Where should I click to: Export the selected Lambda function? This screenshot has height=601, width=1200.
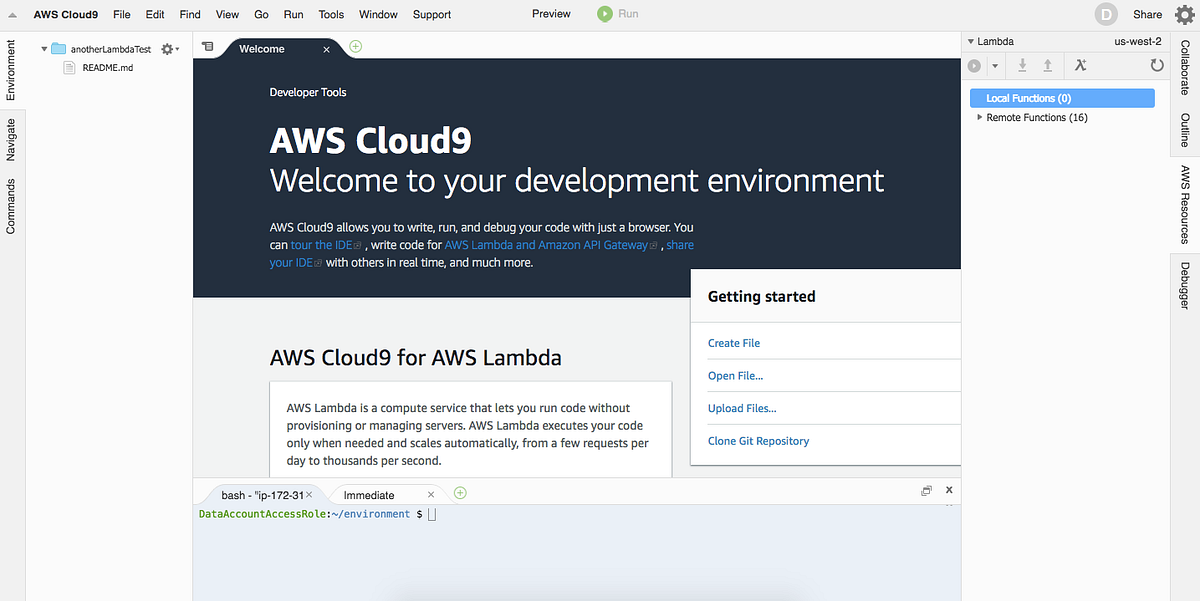(x=1048, y=65)
